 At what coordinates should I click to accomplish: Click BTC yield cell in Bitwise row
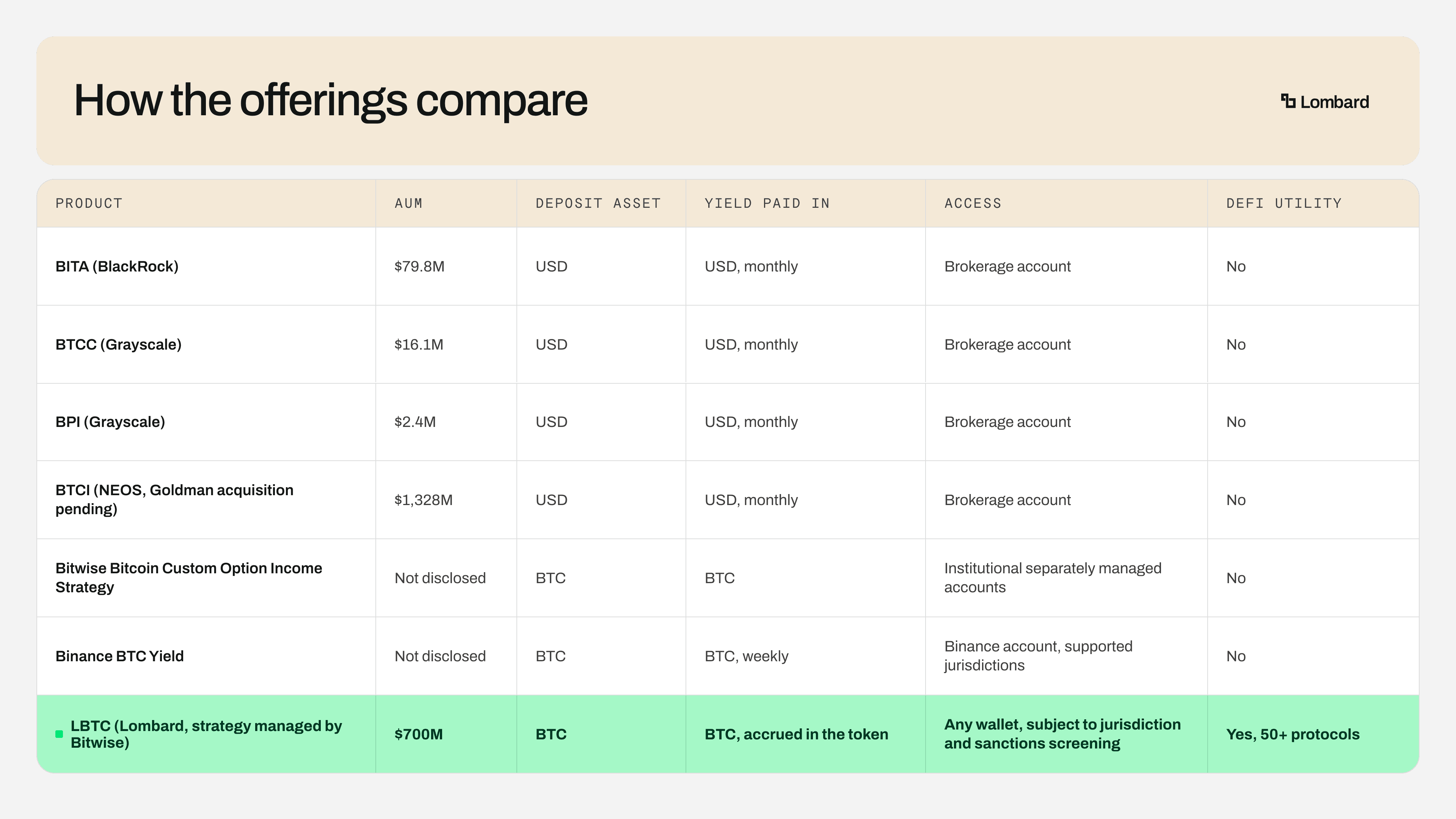coord(720,577)
